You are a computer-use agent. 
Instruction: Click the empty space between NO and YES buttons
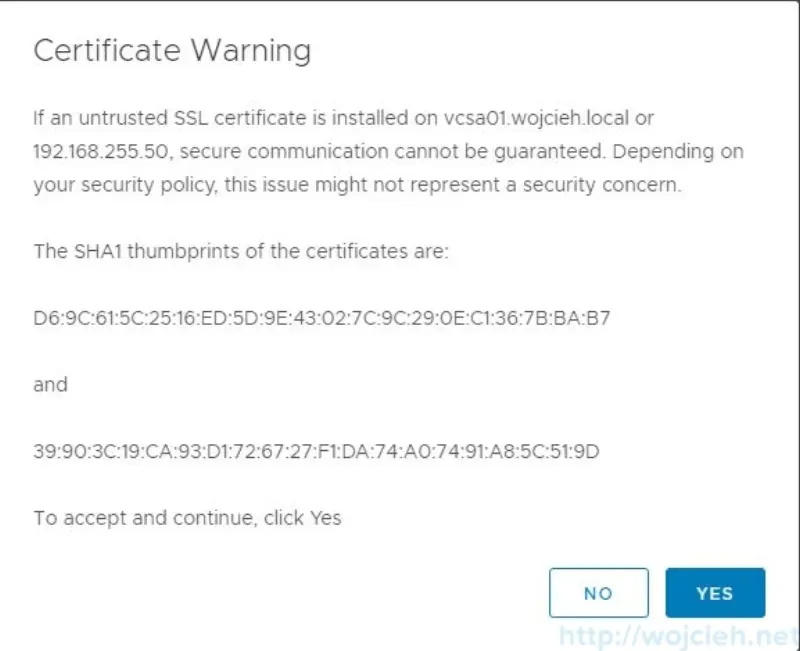tap(657, 592)
